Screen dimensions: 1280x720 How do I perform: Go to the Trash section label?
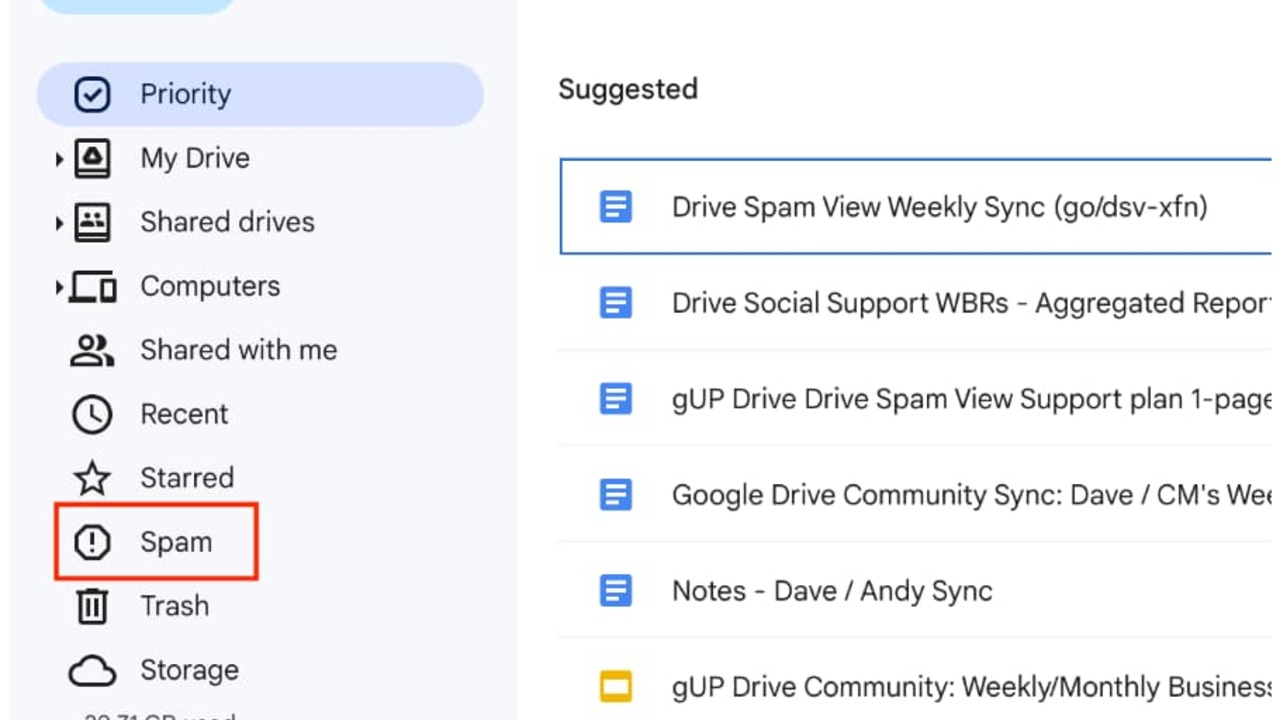point(175,606)
